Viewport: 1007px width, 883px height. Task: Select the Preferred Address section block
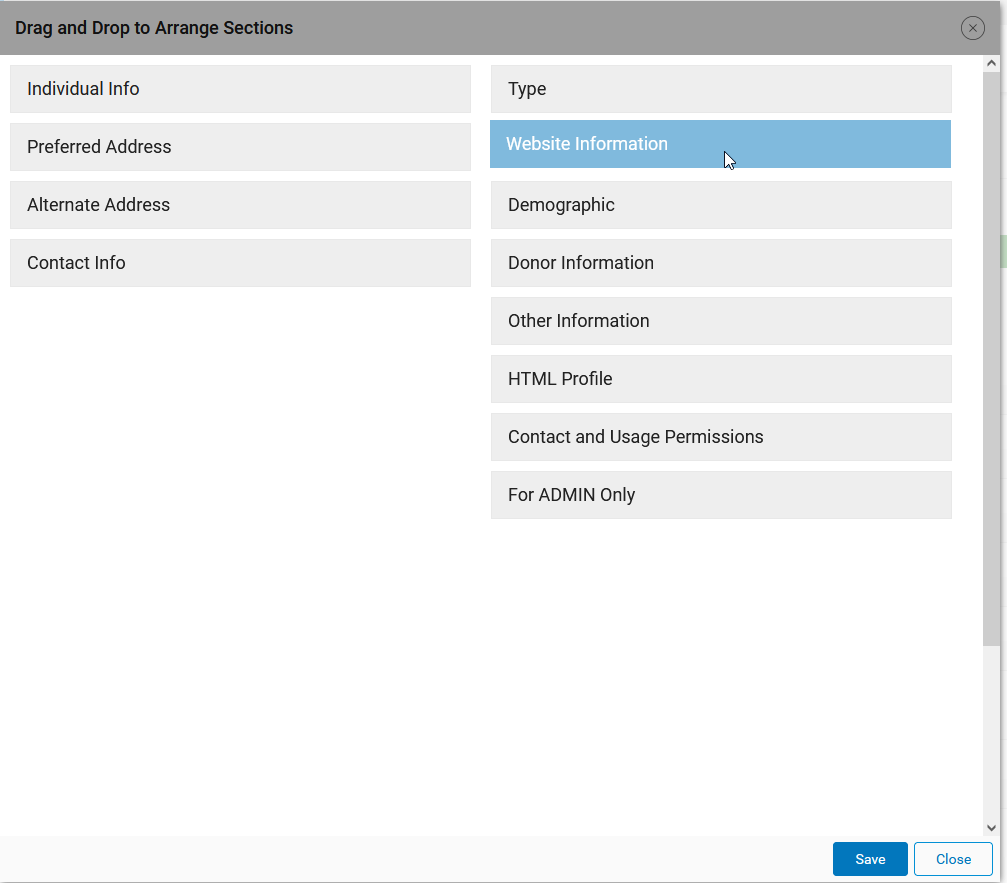240,147
